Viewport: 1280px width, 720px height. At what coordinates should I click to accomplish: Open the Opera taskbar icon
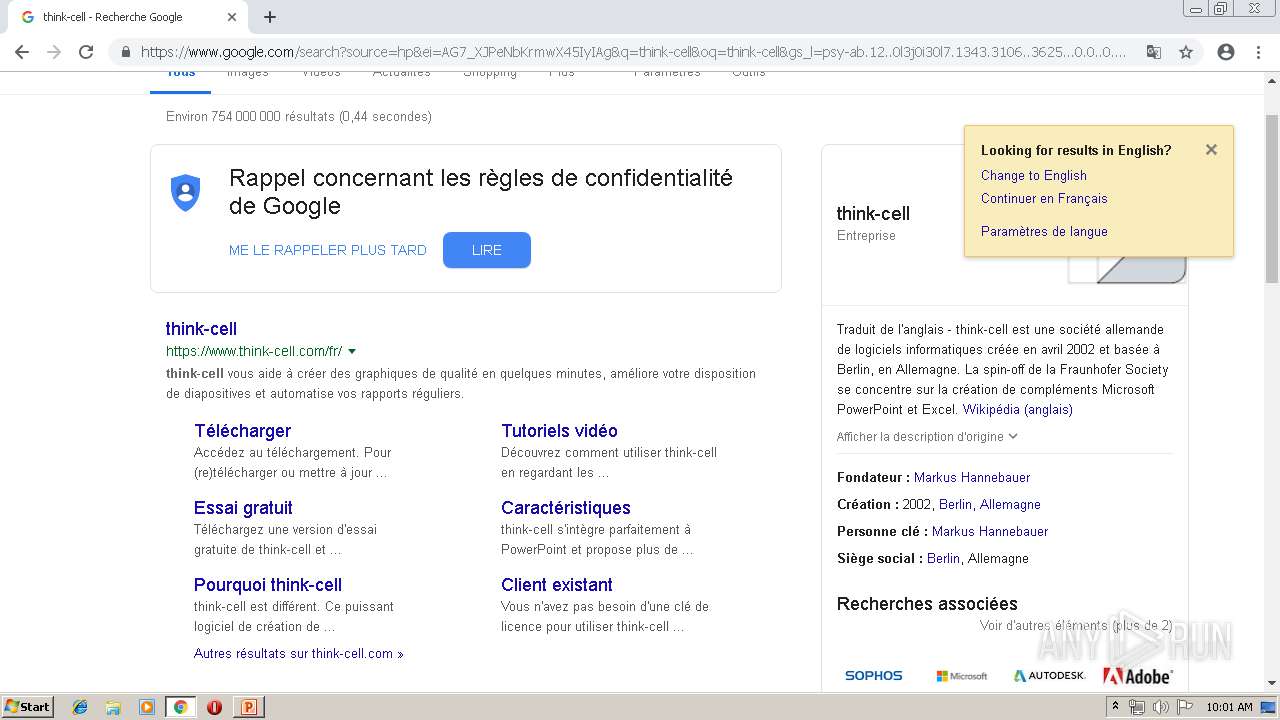(214, 707)
